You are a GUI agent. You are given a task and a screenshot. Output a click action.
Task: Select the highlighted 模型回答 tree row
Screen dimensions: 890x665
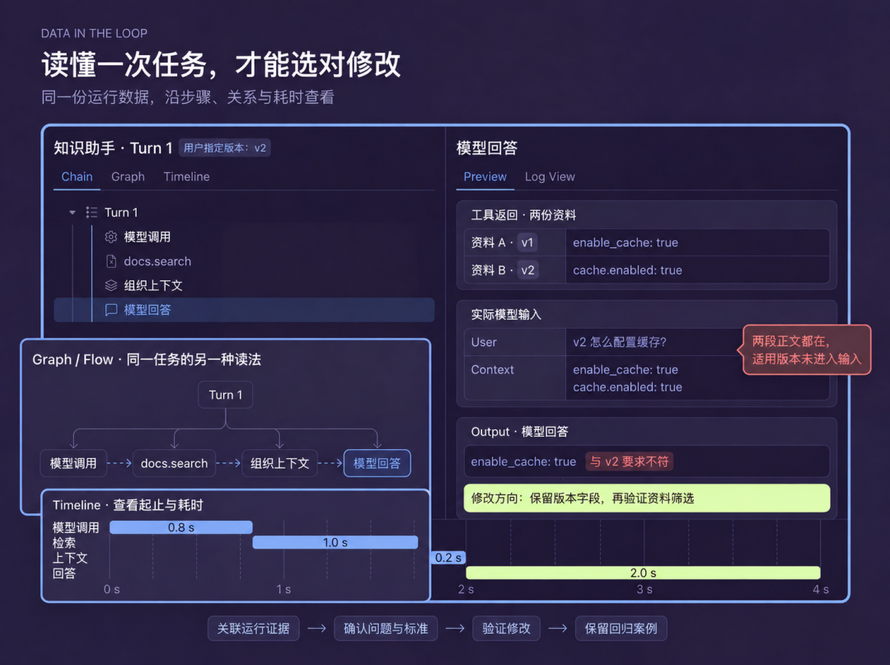(244, 310)
